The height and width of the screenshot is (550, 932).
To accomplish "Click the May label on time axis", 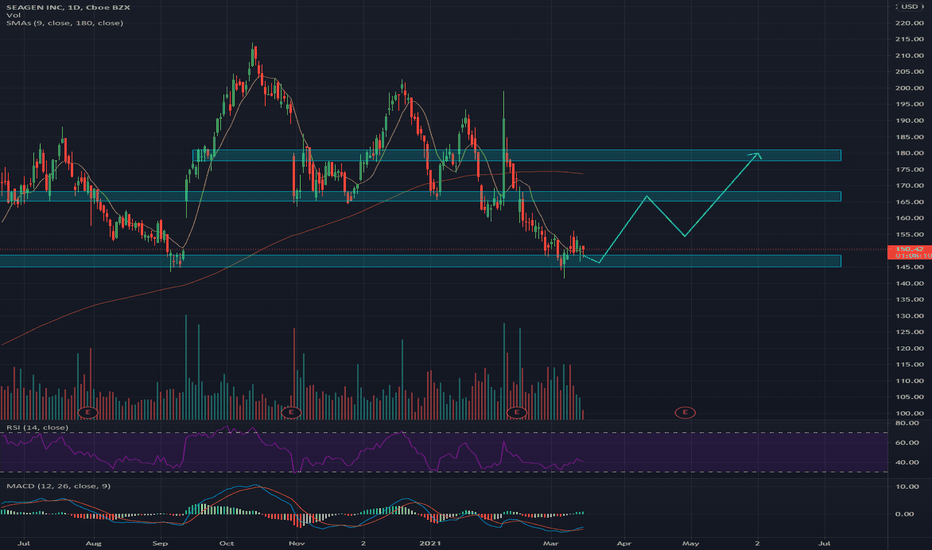I will click(x=690, y=543).
